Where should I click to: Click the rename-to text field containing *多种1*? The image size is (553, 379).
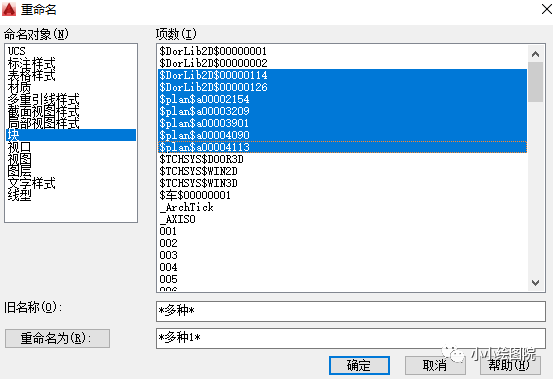351,338
